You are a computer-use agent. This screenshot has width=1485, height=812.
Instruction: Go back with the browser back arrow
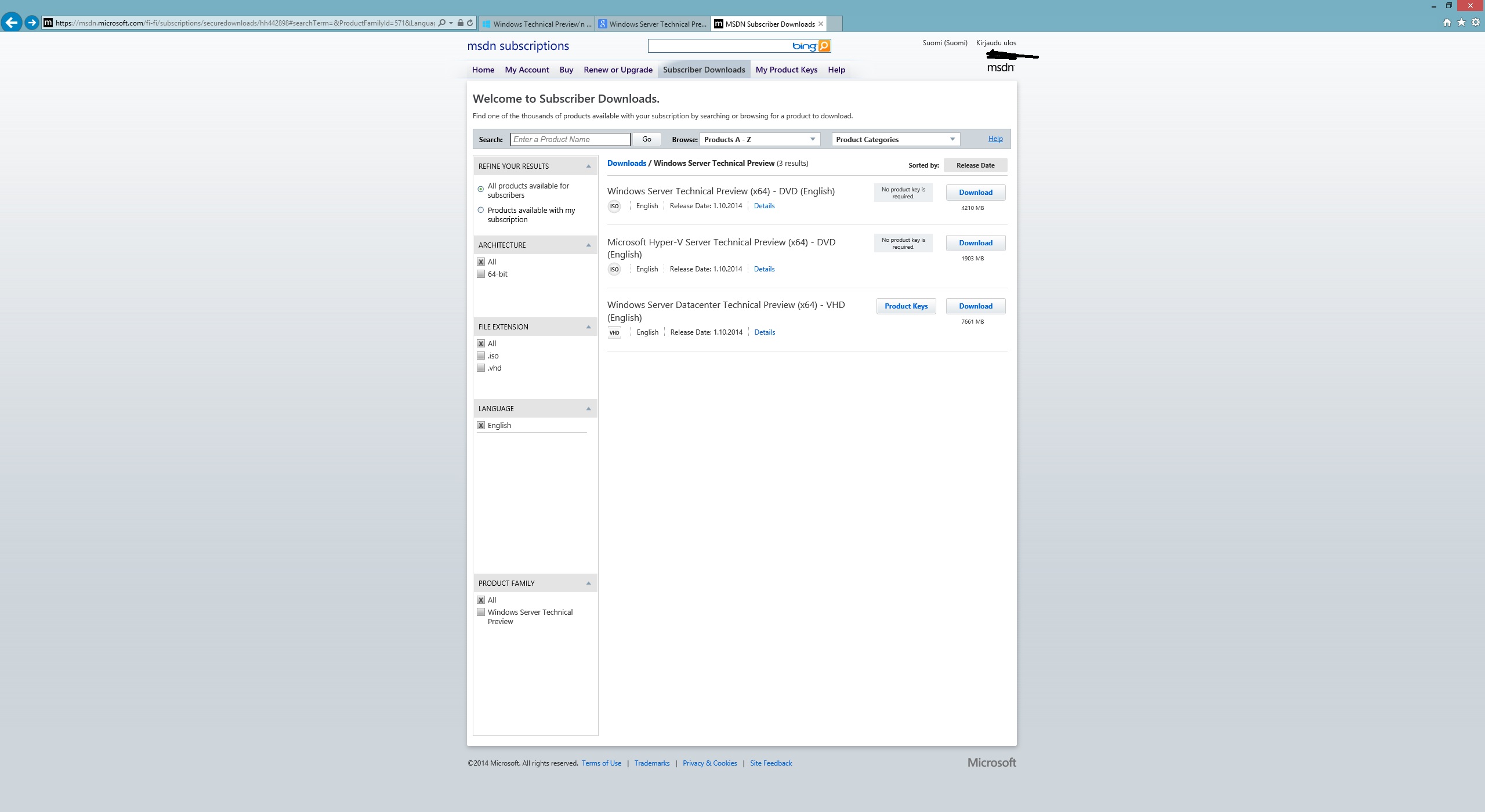click(x=12, y=23)
